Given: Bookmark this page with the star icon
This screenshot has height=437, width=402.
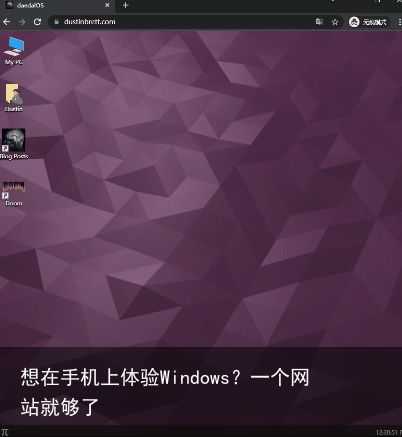Looking at the screenshot, I should [x=335, y=22].
